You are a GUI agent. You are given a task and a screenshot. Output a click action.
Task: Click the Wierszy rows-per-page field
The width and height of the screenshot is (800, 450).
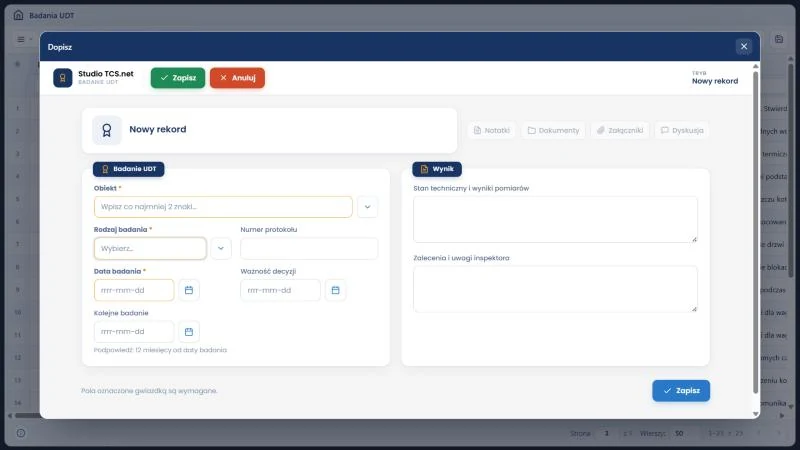coord(685,433)
